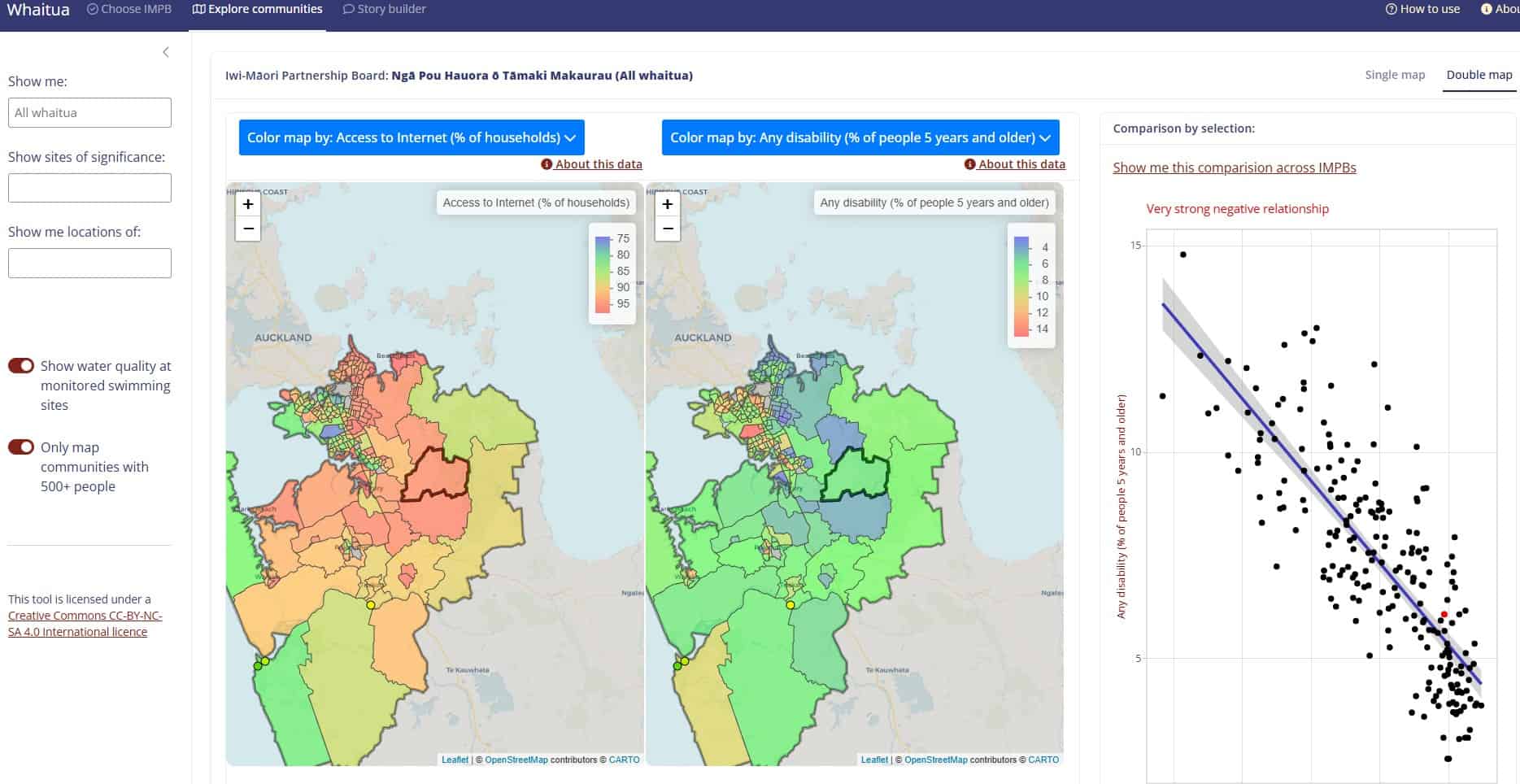The width and height of the screenshot is (1520, 784).
Task: Toggle Show water quality at swimming sites
Action: tap(21, 366)
